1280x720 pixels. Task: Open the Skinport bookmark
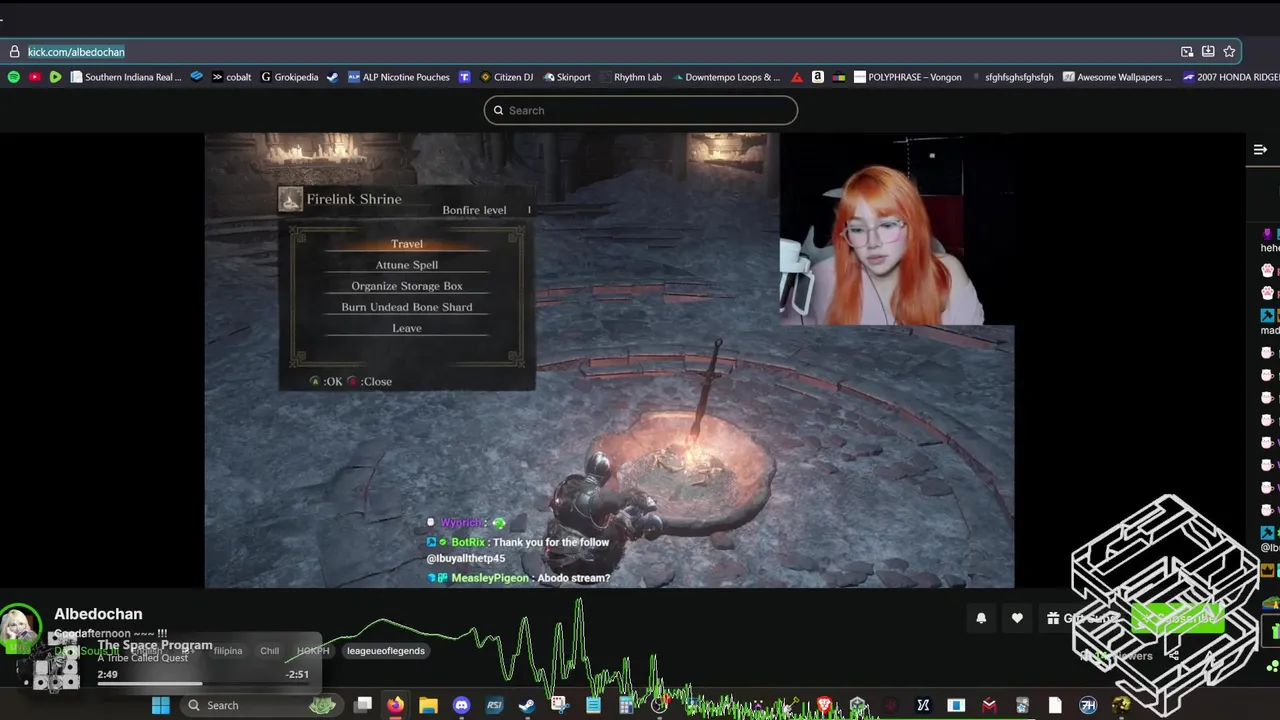point(566,77)
